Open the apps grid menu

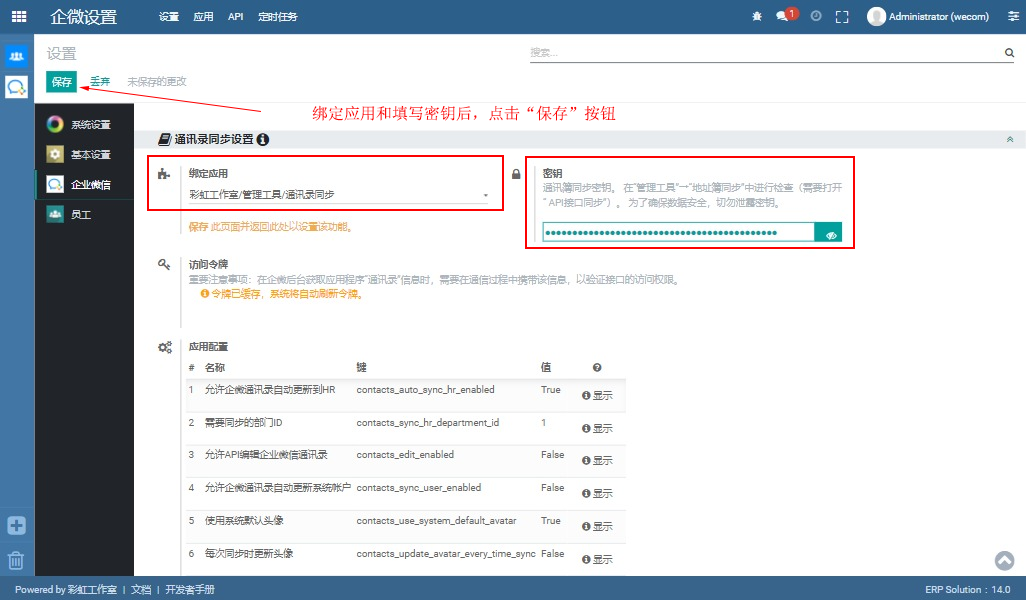coord(19,16)
